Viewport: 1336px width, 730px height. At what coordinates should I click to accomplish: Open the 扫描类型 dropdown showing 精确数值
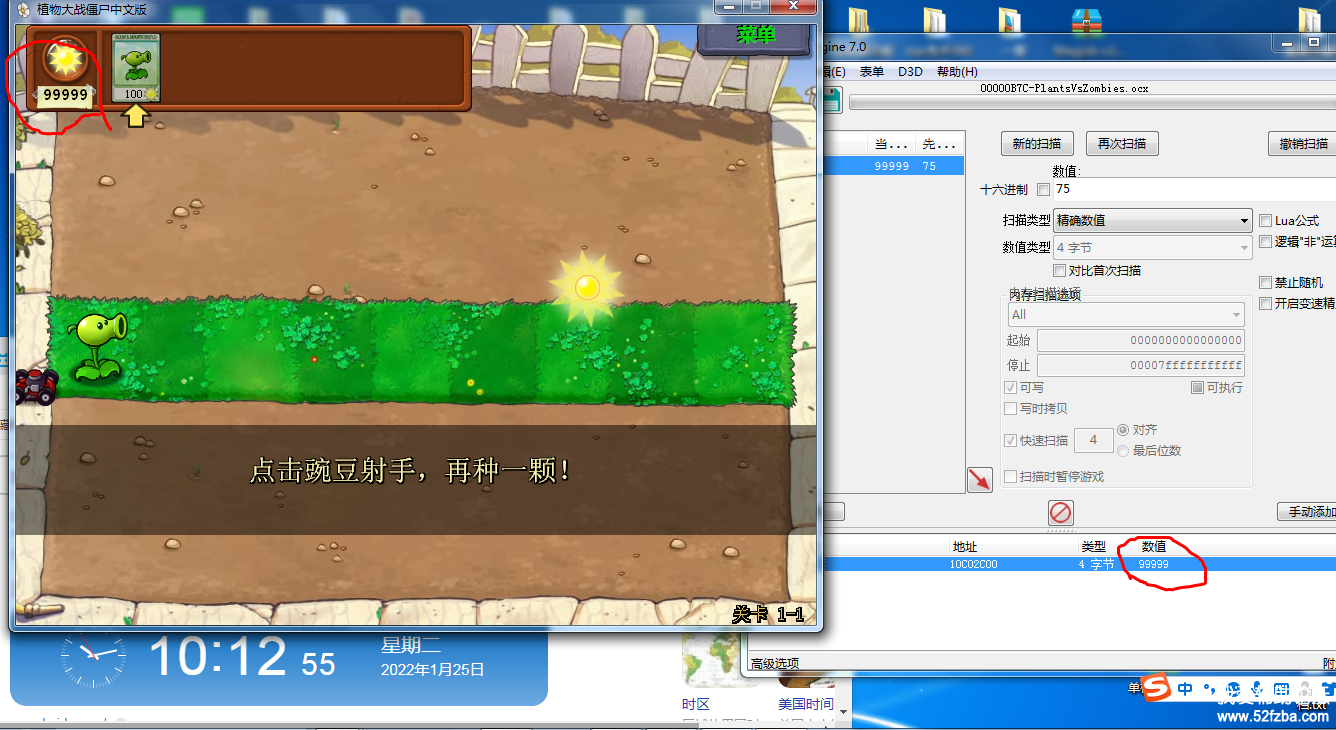1152,221
